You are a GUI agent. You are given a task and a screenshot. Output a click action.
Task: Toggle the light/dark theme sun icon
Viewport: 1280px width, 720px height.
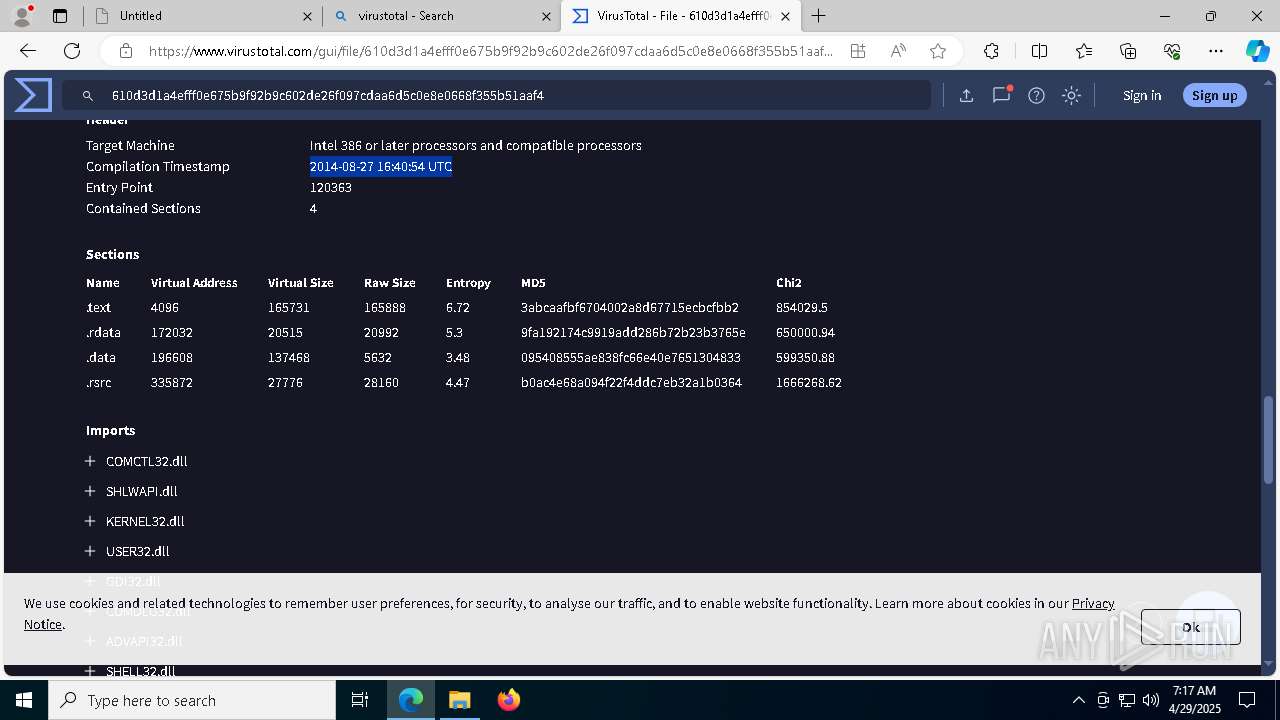(1071, 96)
